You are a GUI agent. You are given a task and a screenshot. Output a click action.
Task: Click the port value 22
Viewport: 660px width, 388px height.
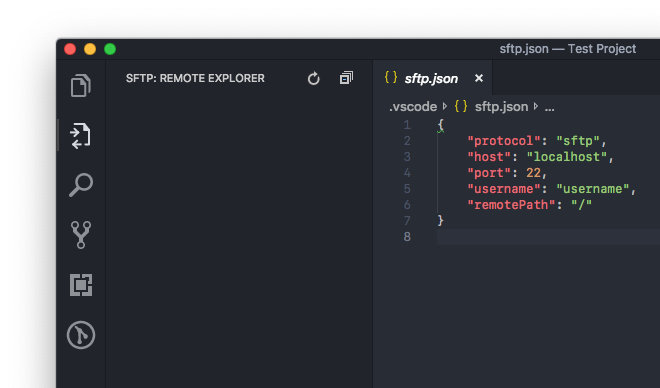pyautogui.click(x=534, y=173)
